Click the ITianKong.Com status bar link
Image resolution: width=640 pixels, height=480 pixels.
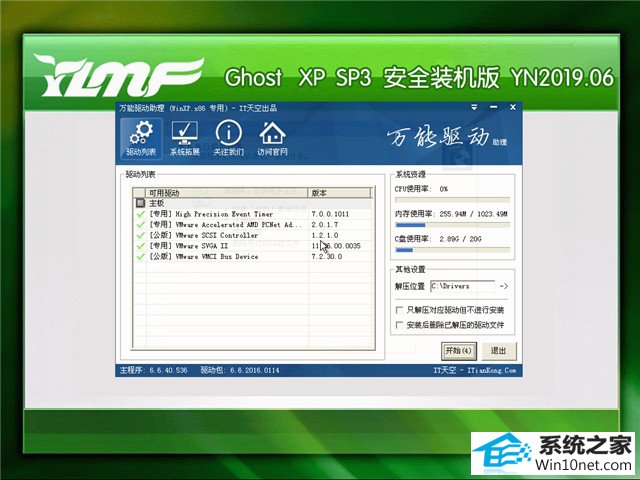(x=491, y=370)
